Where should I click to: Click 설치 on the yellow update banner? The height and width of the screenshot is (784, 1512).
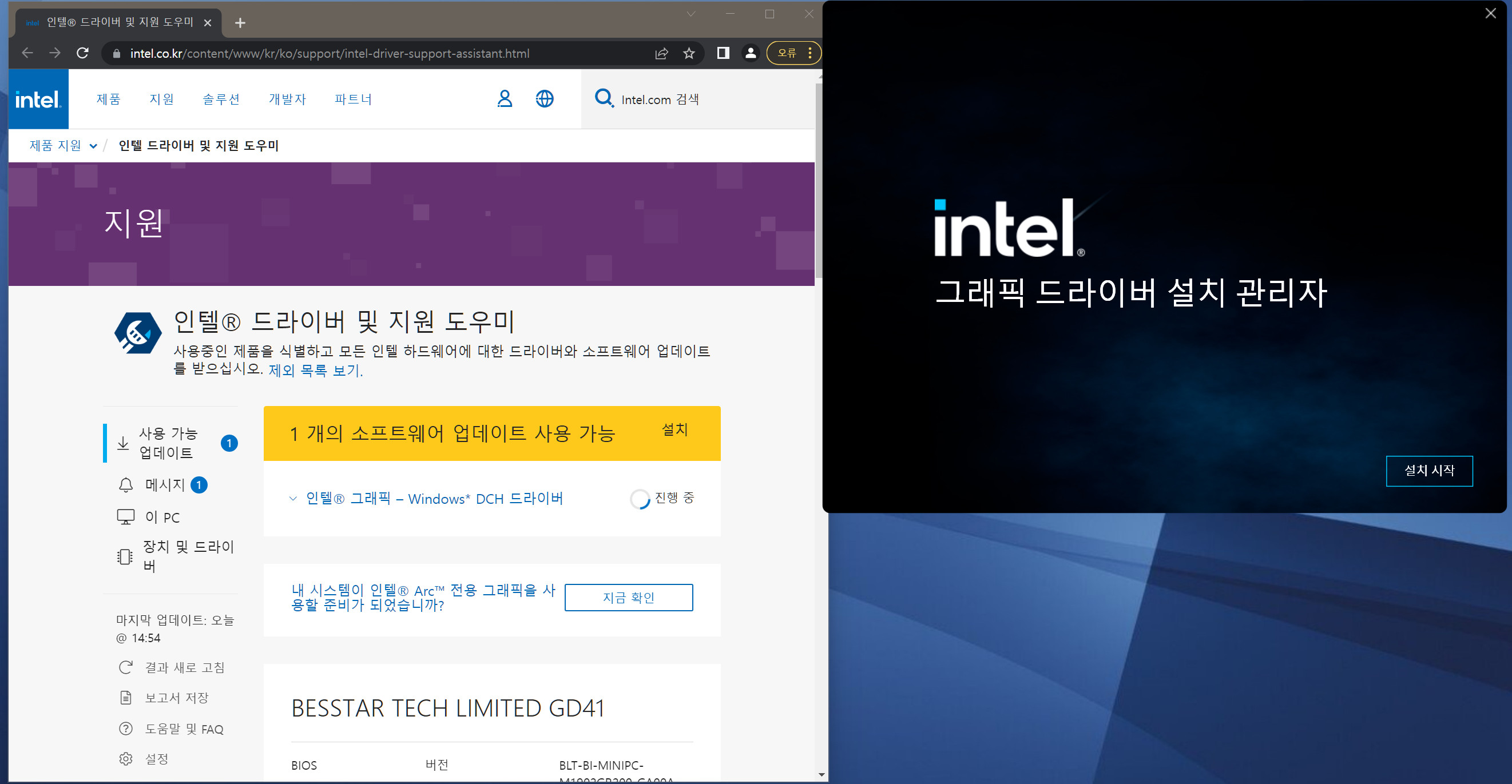[x=675, y=429]
